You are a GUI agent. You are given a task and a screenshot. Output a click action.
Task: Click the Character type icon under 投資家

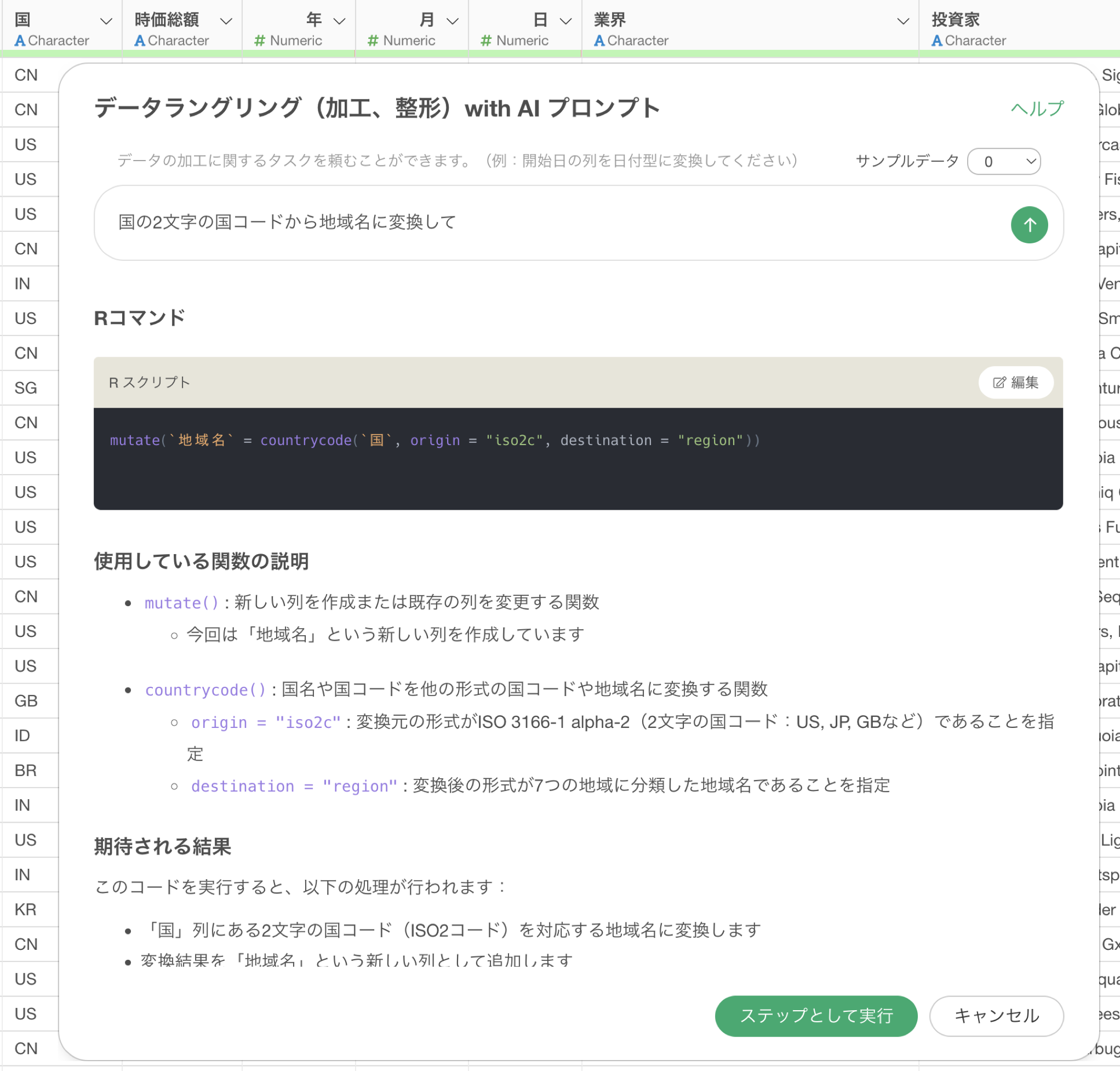tap(936, 41)
